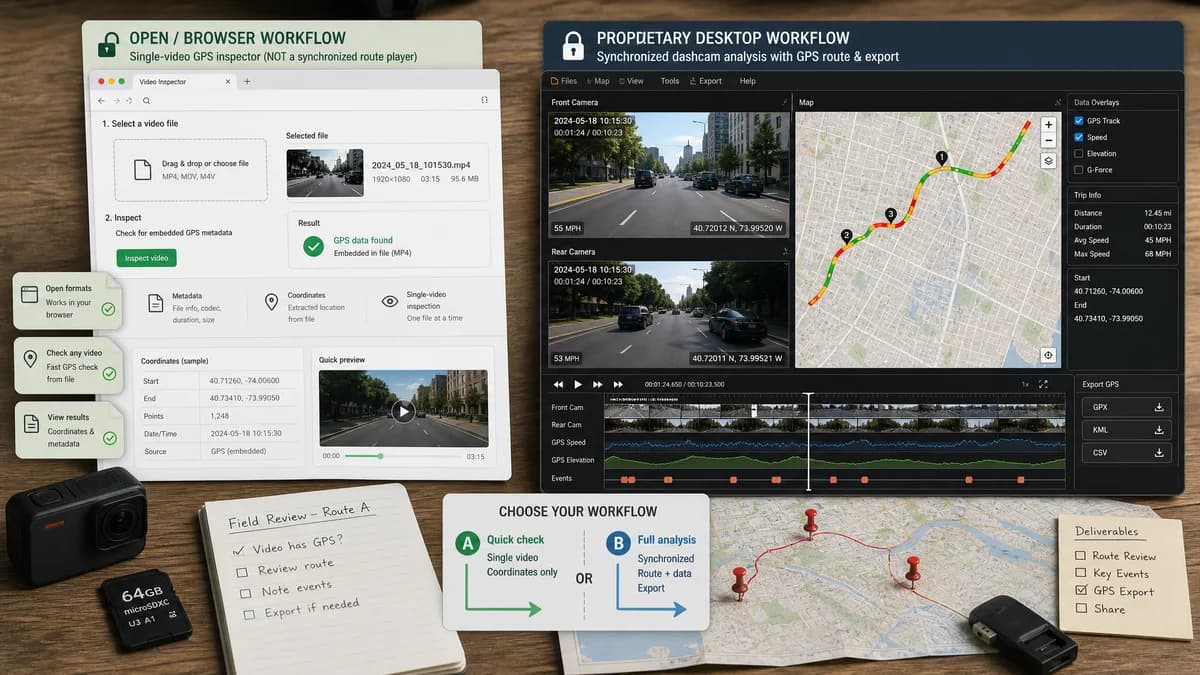Recenter the map with locate icon
1200x675 pixels.
[x=1048, y=355]
